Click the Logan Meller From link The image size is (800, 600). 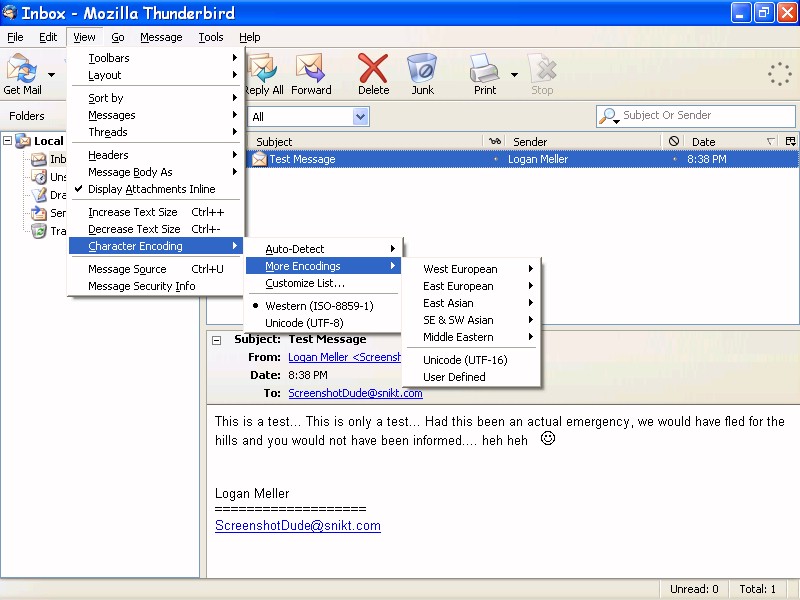(344, 357)
